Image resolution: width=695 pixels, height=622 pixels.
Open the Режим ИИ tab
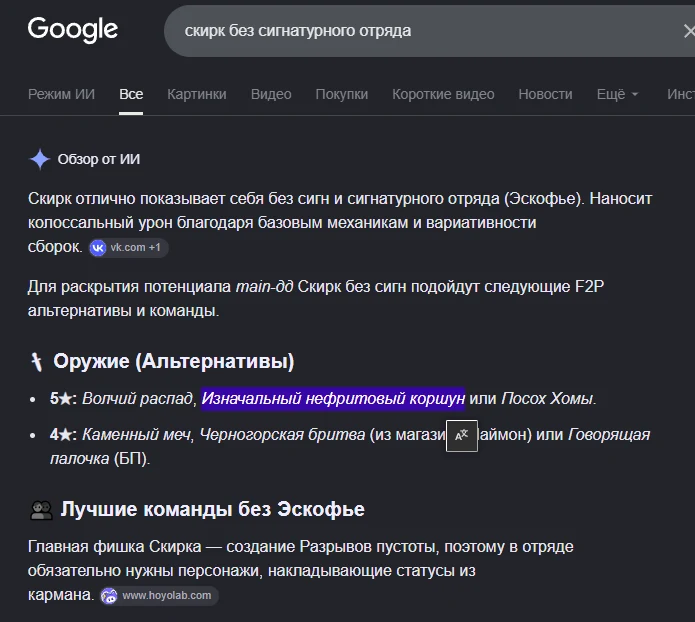pos(61,94)
